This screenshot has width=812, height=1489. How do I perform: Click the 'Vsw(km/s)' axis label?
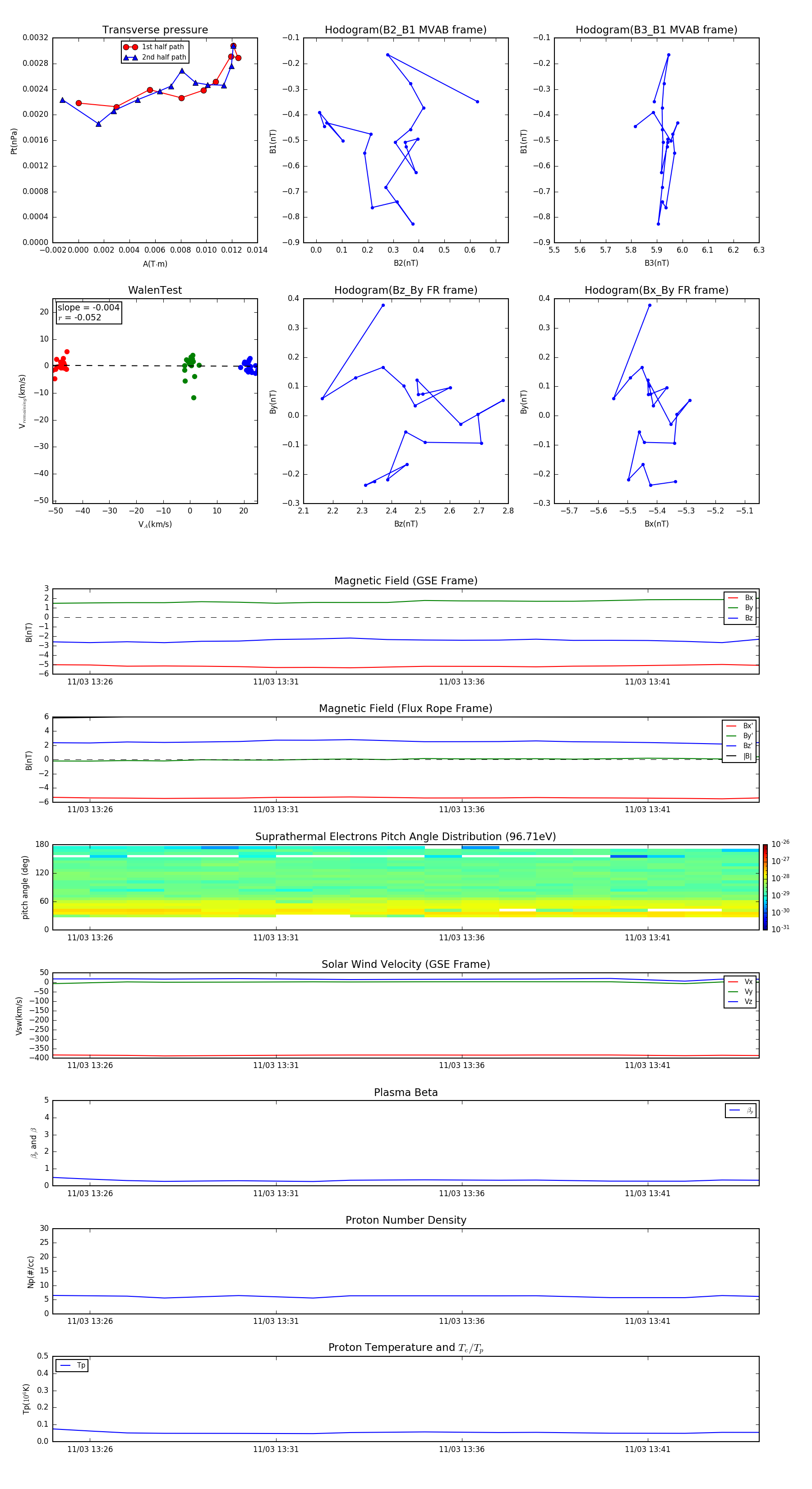[18, 1016]
